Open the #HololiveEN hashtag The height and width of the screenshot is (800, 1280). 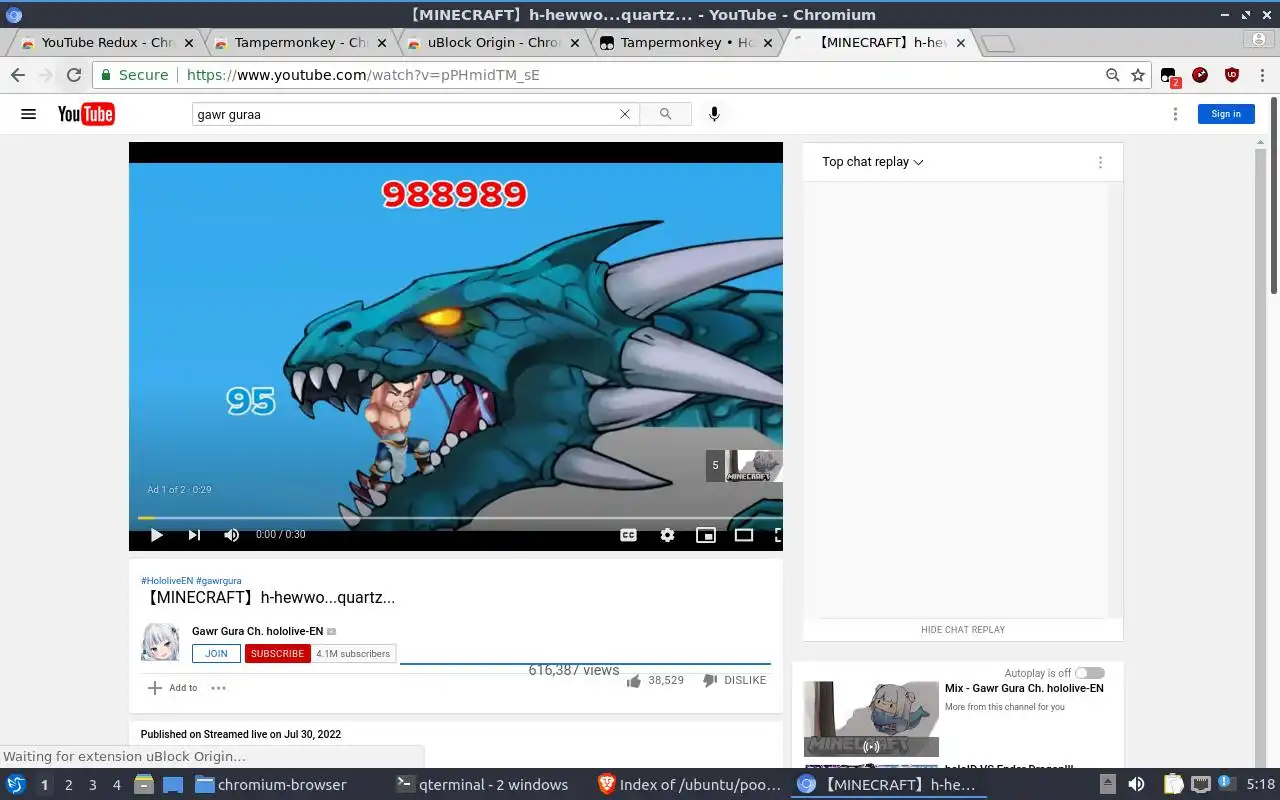coord(167,581)
